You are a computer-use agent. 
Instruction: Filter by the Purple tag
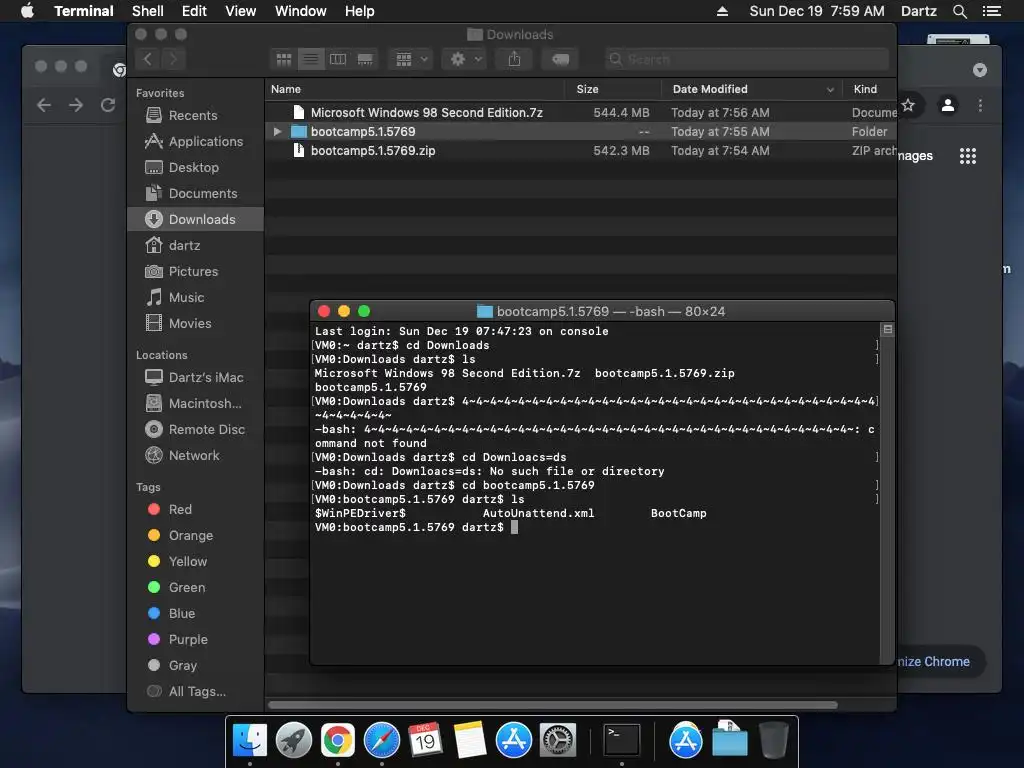pyautogui.click(x=195, y=640)
